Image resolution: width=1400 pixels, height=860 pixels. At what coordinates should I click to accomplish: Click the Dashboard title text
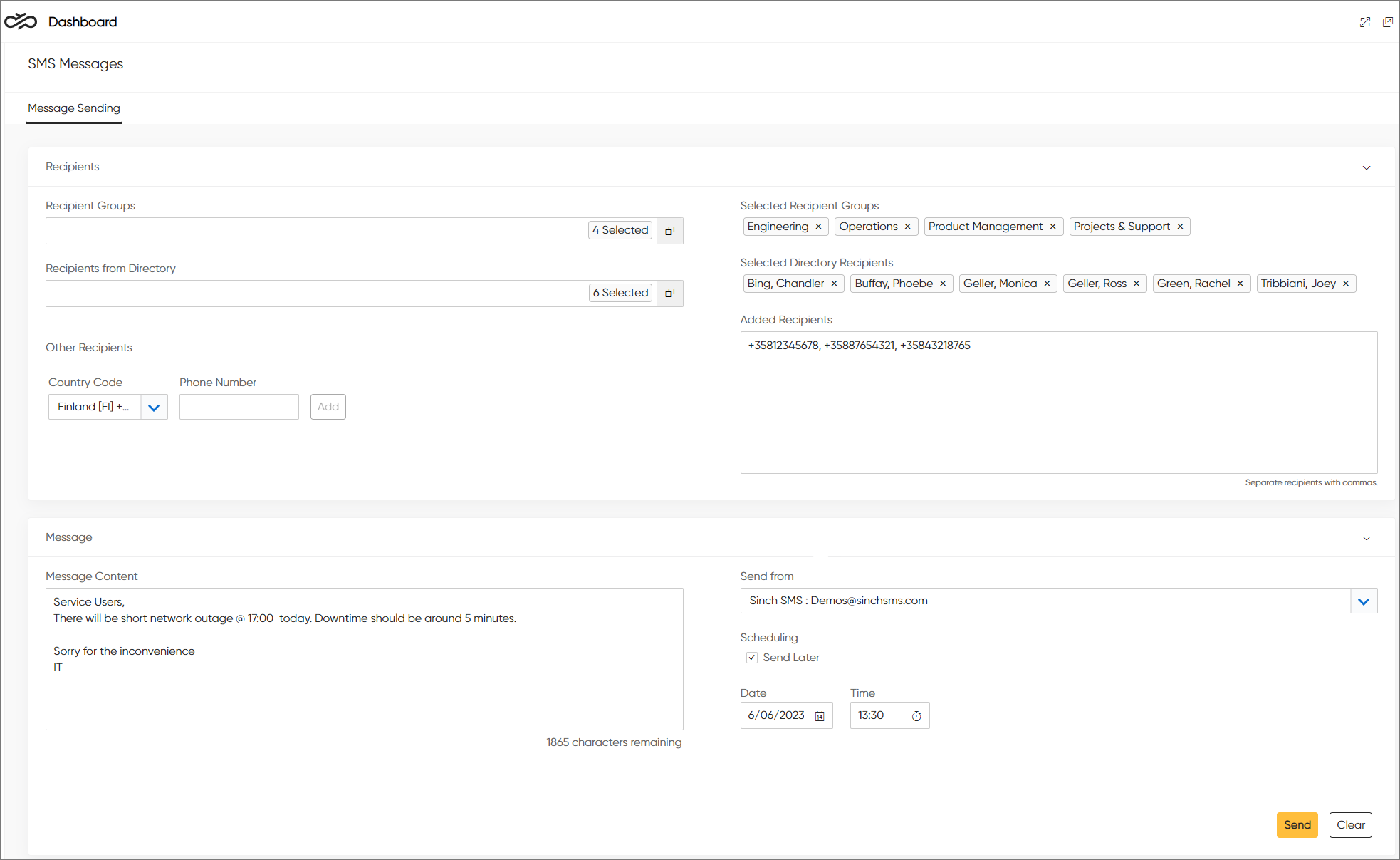[x=83, y=22]
